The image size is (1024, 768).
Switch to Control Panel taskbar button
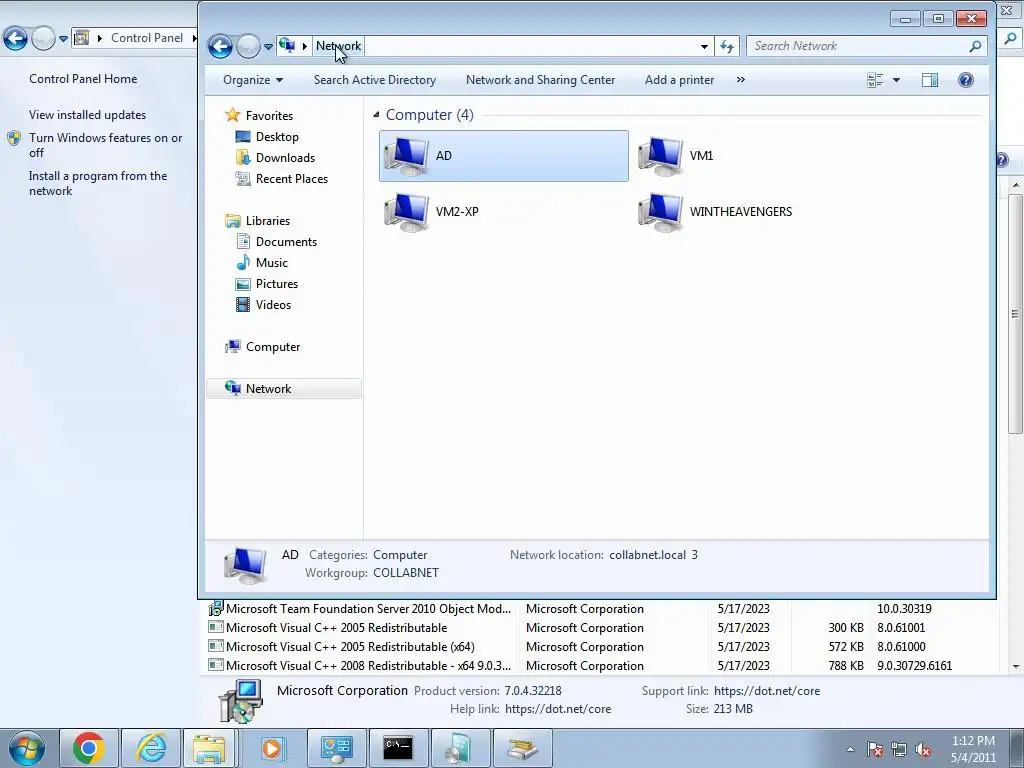[x=336, y=748]
